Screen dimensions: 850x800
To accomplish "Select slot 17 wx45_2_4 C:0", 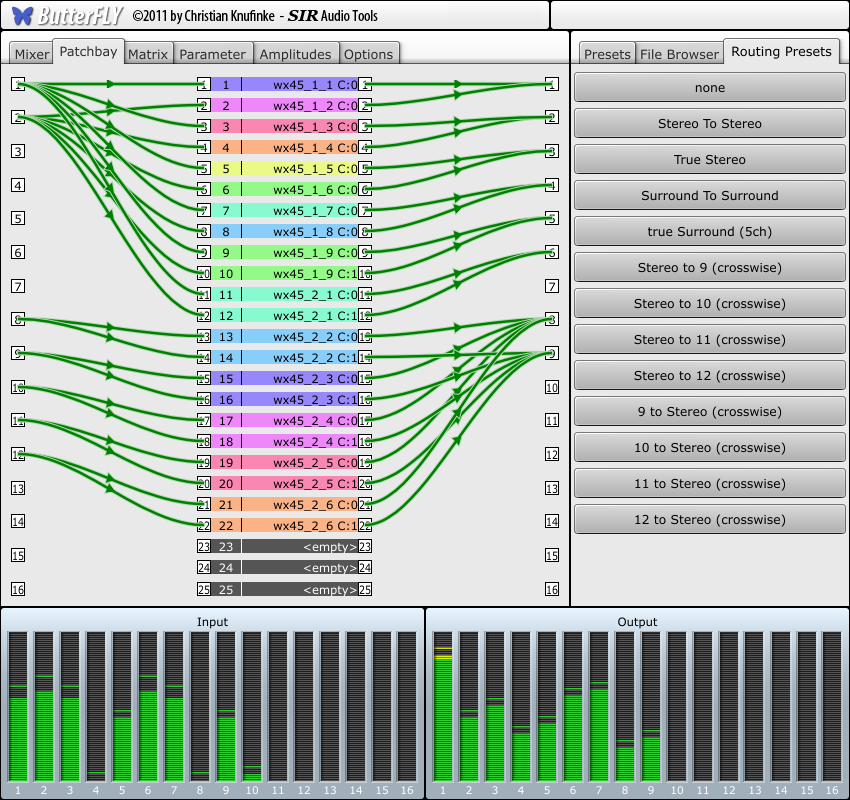I will tap(285, 421).
